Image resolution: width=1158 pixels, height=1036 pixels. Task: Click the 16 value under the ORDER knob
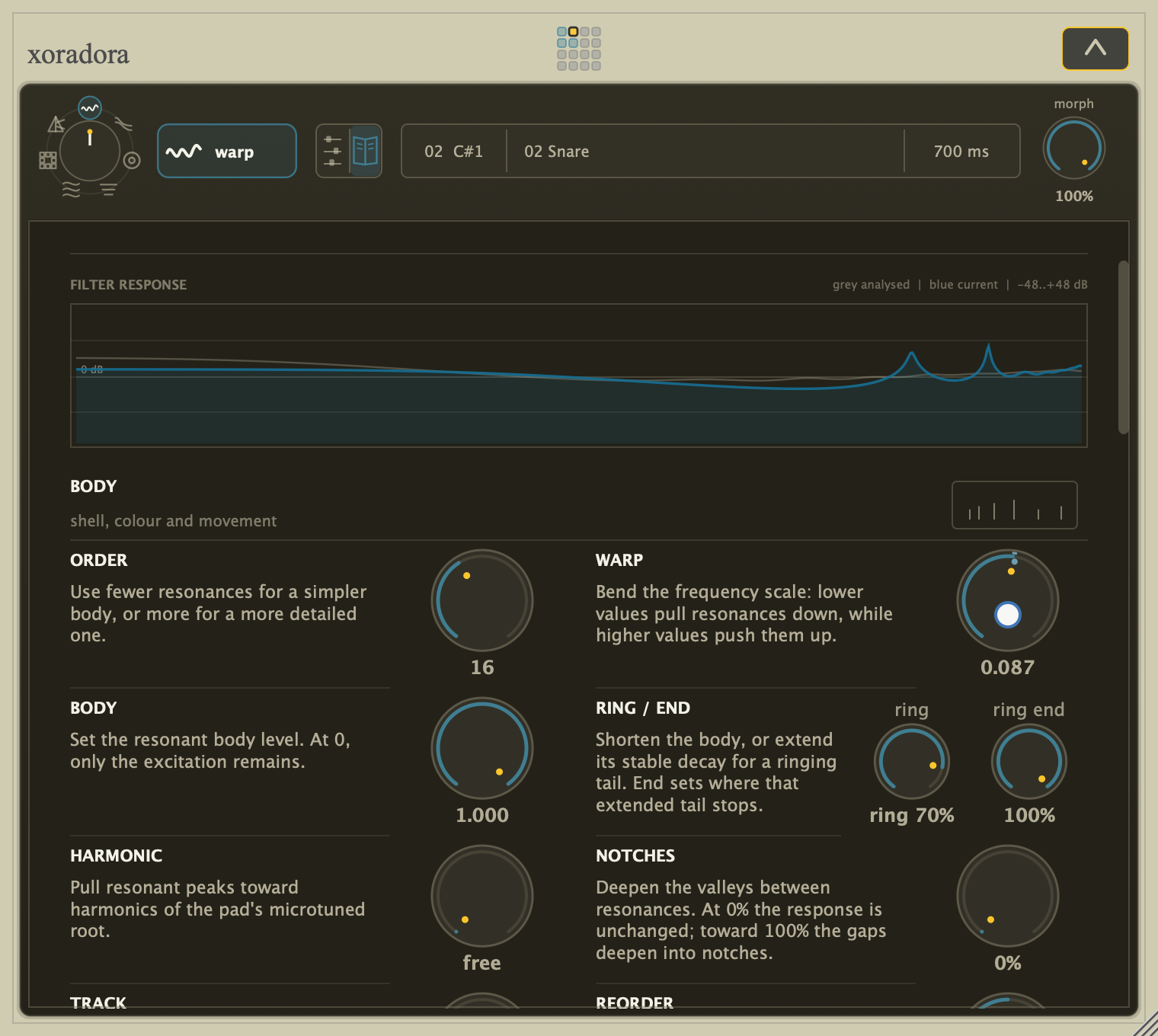click(x=482, y=667)
